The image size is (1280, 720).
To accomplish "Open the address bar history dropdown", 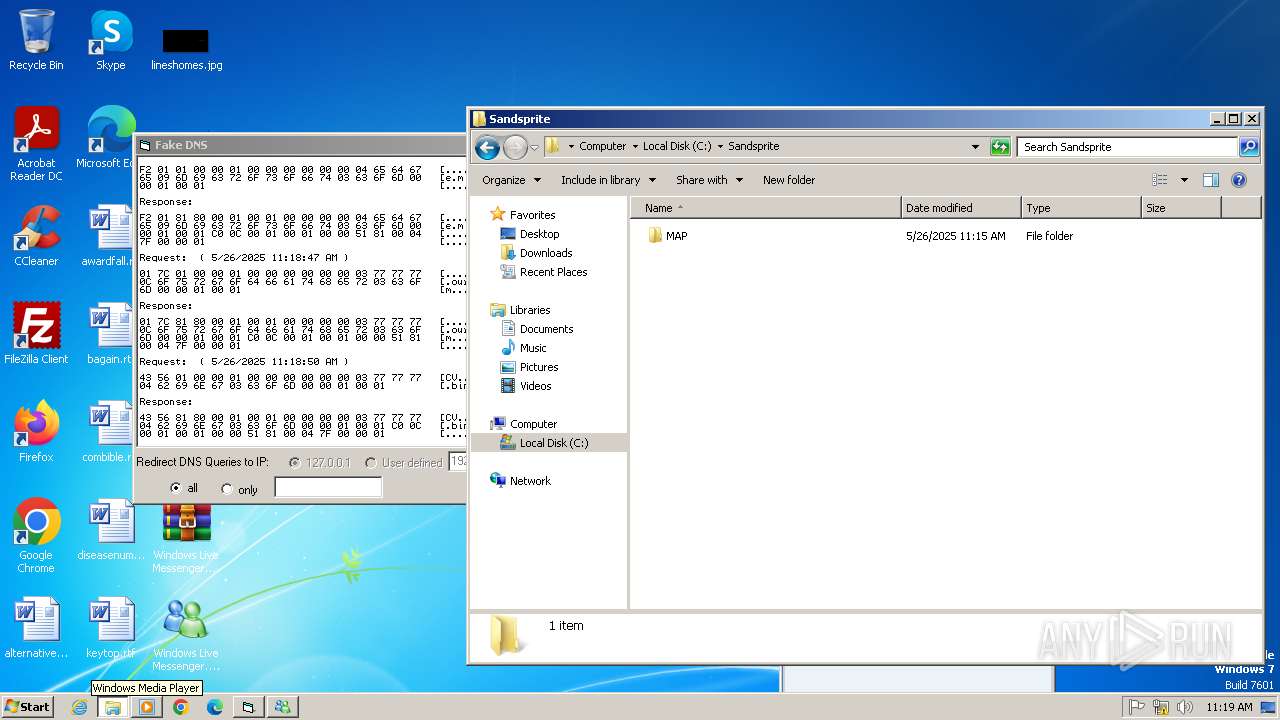I will tap(976, 147).
